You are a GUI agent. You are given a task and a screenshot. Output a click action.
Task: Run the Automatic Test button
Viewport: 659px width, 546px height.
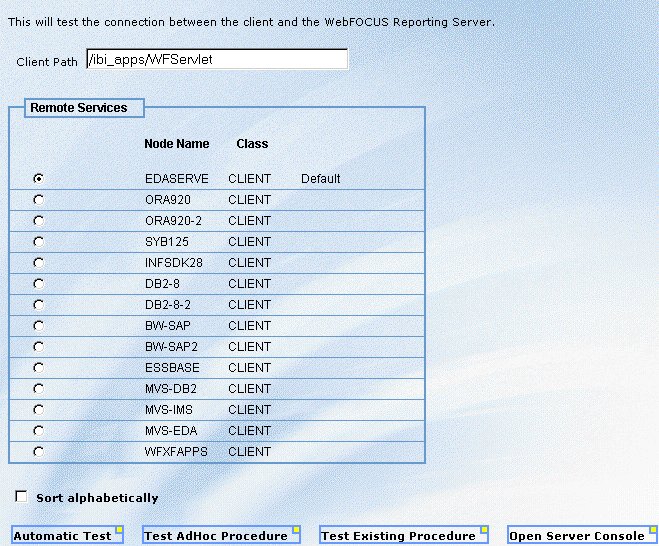67,535
